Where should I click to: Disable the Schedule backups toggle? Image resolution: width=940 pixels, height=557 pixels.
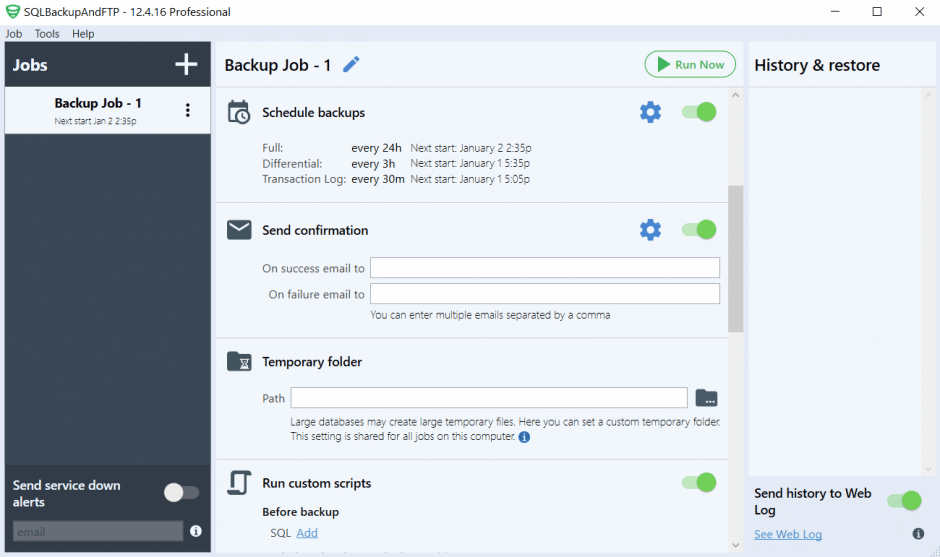(x=699, y=112)
